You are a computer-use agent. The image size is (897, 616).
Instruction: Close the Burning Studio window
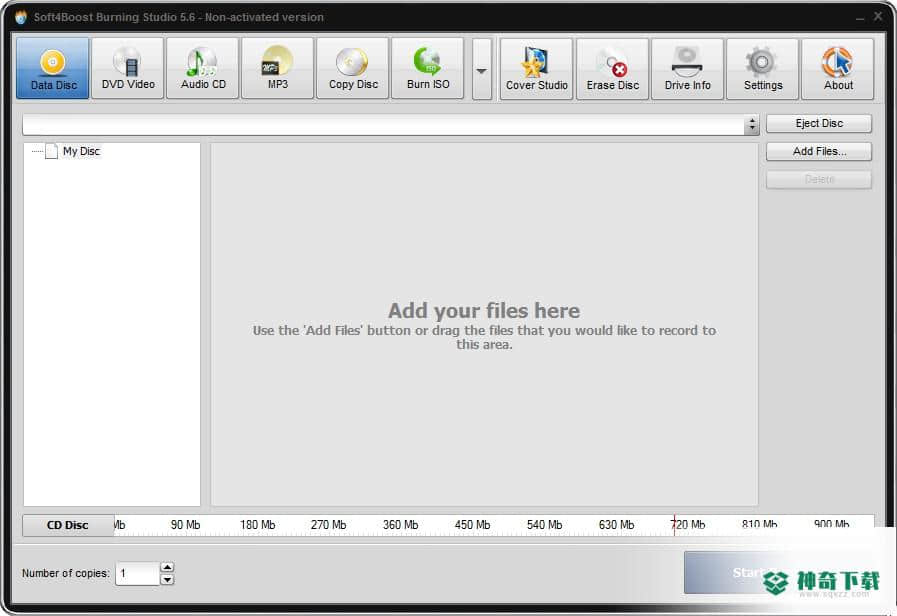(x=878, y=17)
